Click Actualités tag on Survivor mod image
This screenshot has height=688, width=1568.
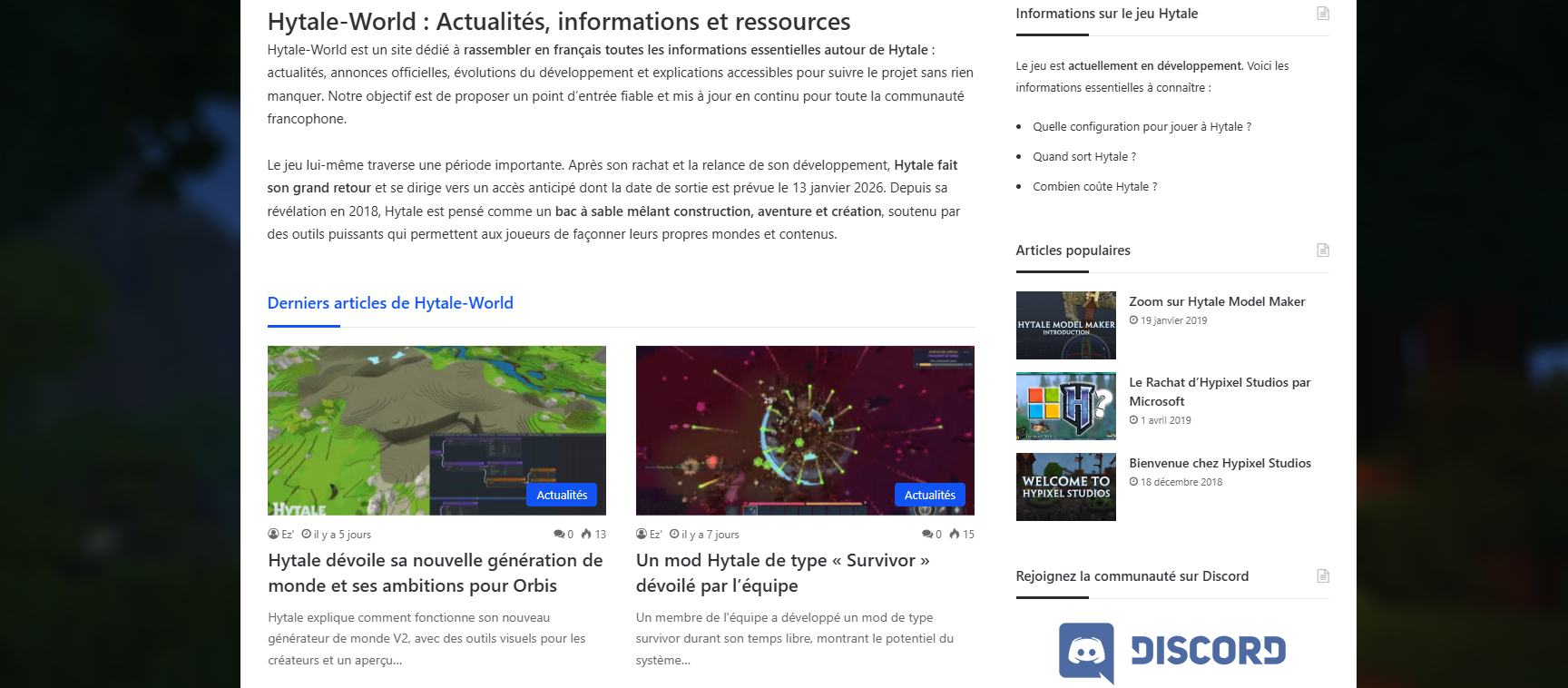(929, 496)
